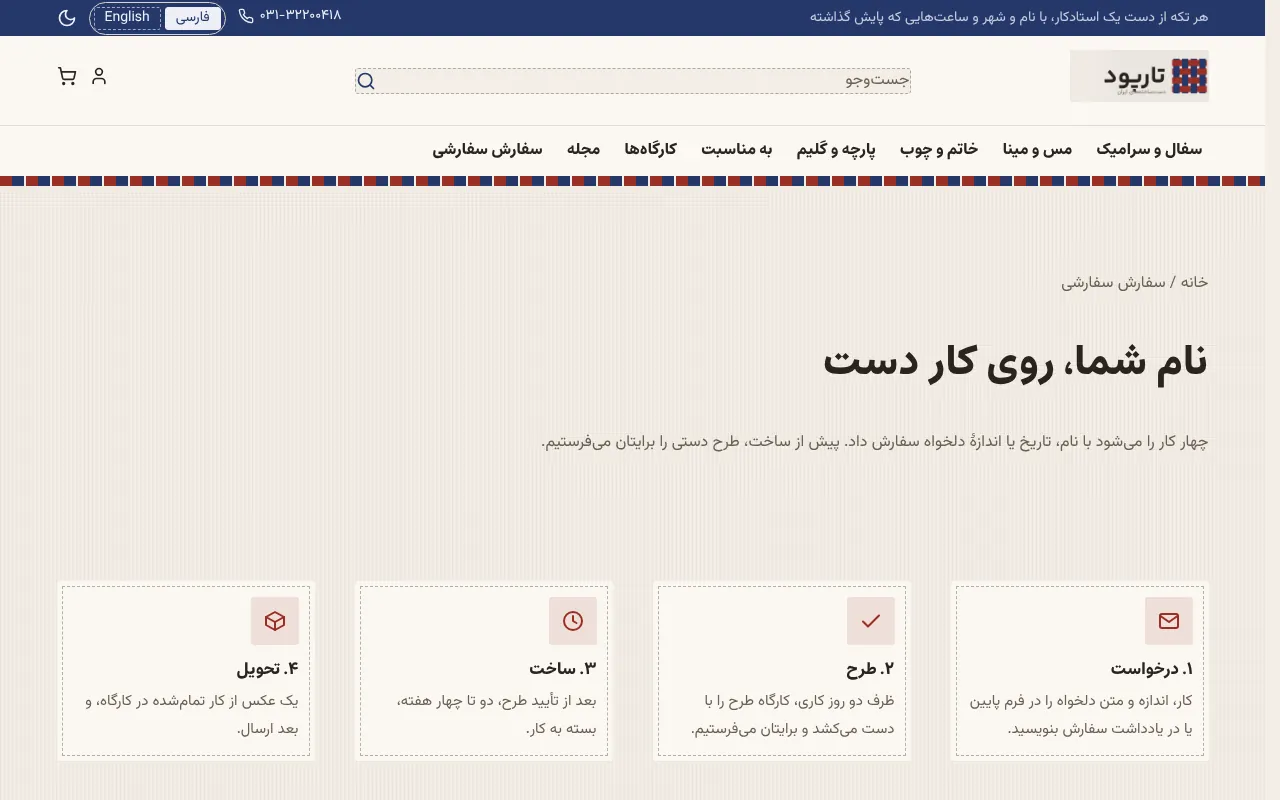Click the card title ۲. طرح
The width and height of the screenshot is (1280, 800).
(870, 669)
